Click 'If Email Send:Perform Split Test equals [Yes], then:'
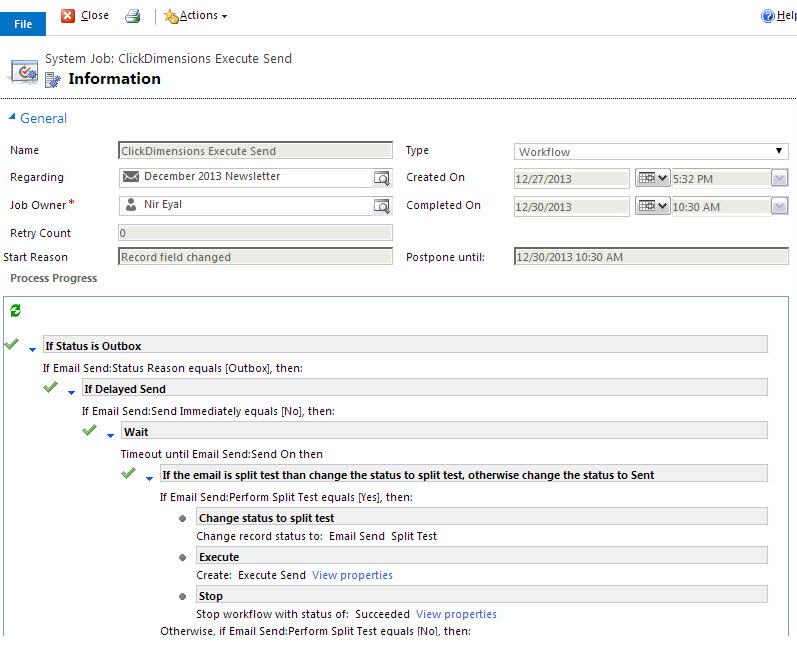Screen dimensions: 797x653 (286, 497)
